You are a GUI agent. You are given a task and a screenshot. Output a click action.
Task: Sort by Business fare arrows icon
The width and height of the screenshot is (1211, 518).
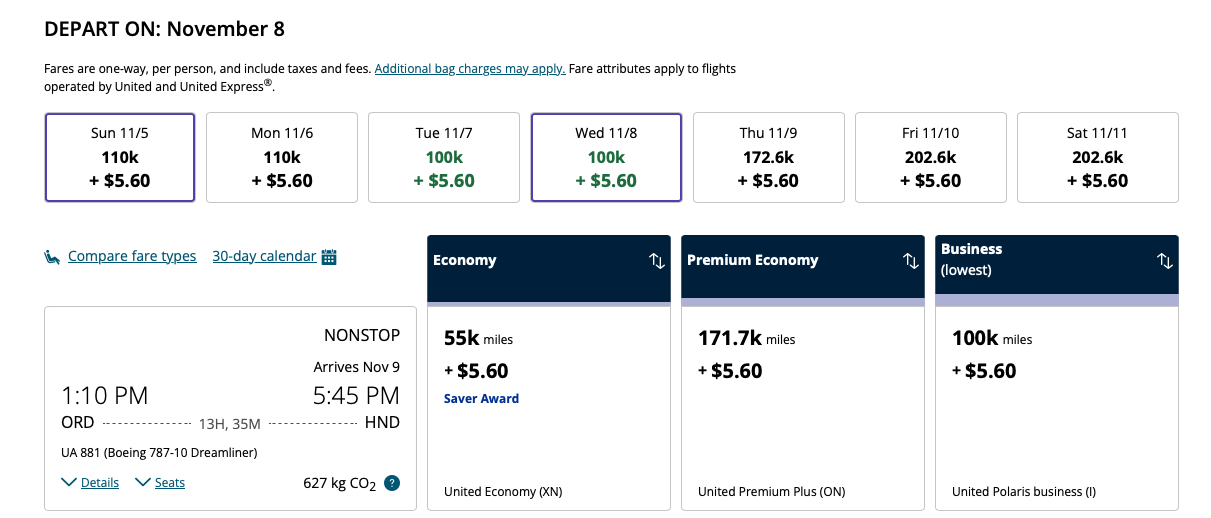coord(1165,260)
